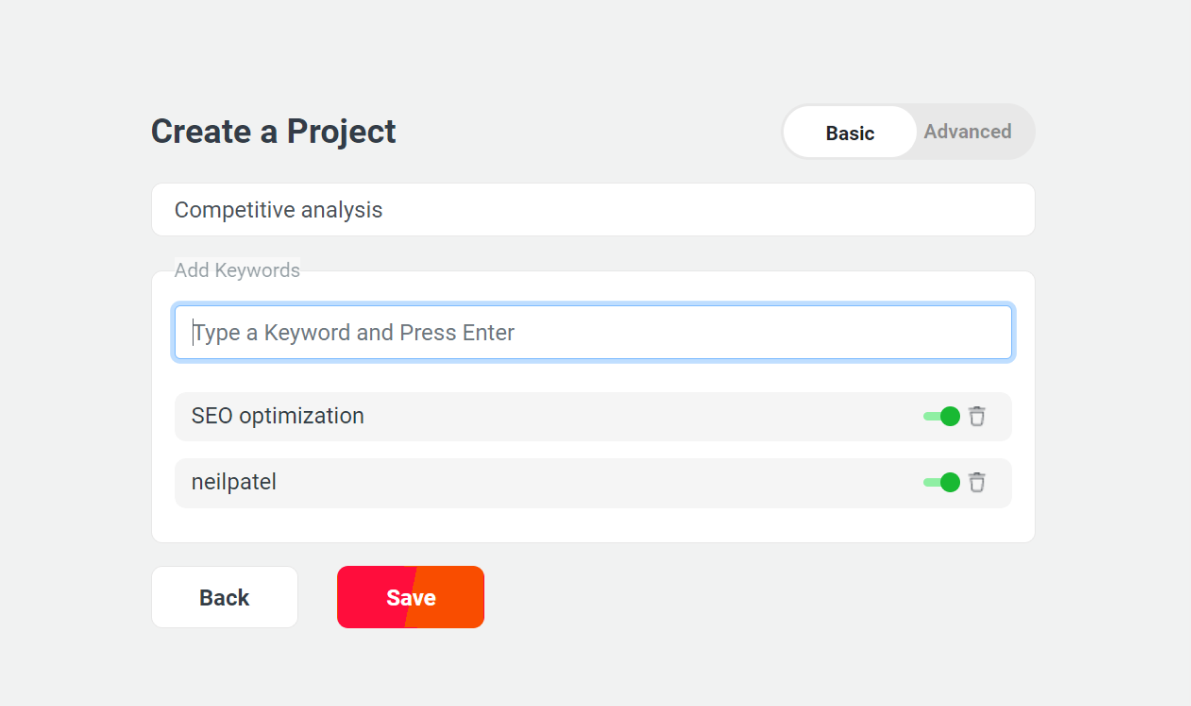Select the Basic tab

tap(850, 132)
